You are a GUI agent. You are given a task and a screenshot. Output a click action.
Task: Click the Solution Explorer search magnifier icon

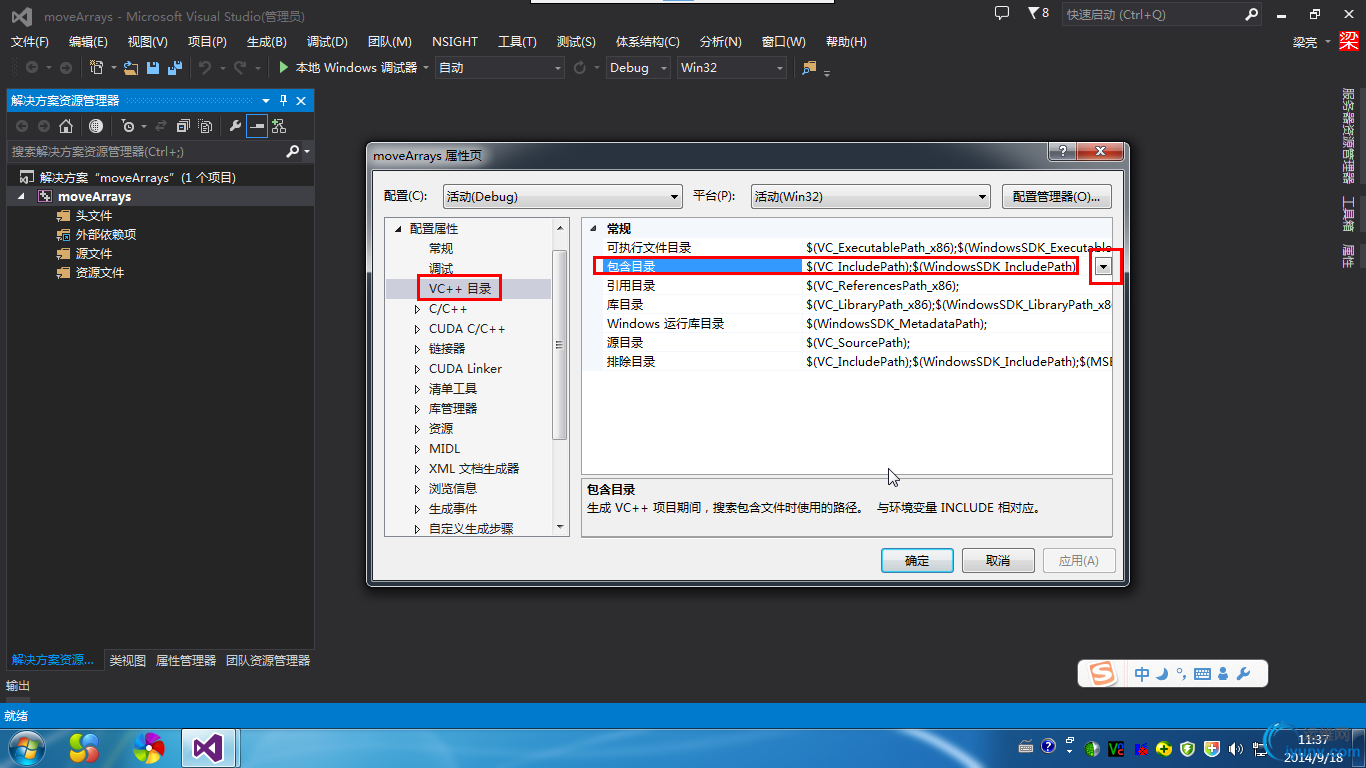click(x=292, y=151)
